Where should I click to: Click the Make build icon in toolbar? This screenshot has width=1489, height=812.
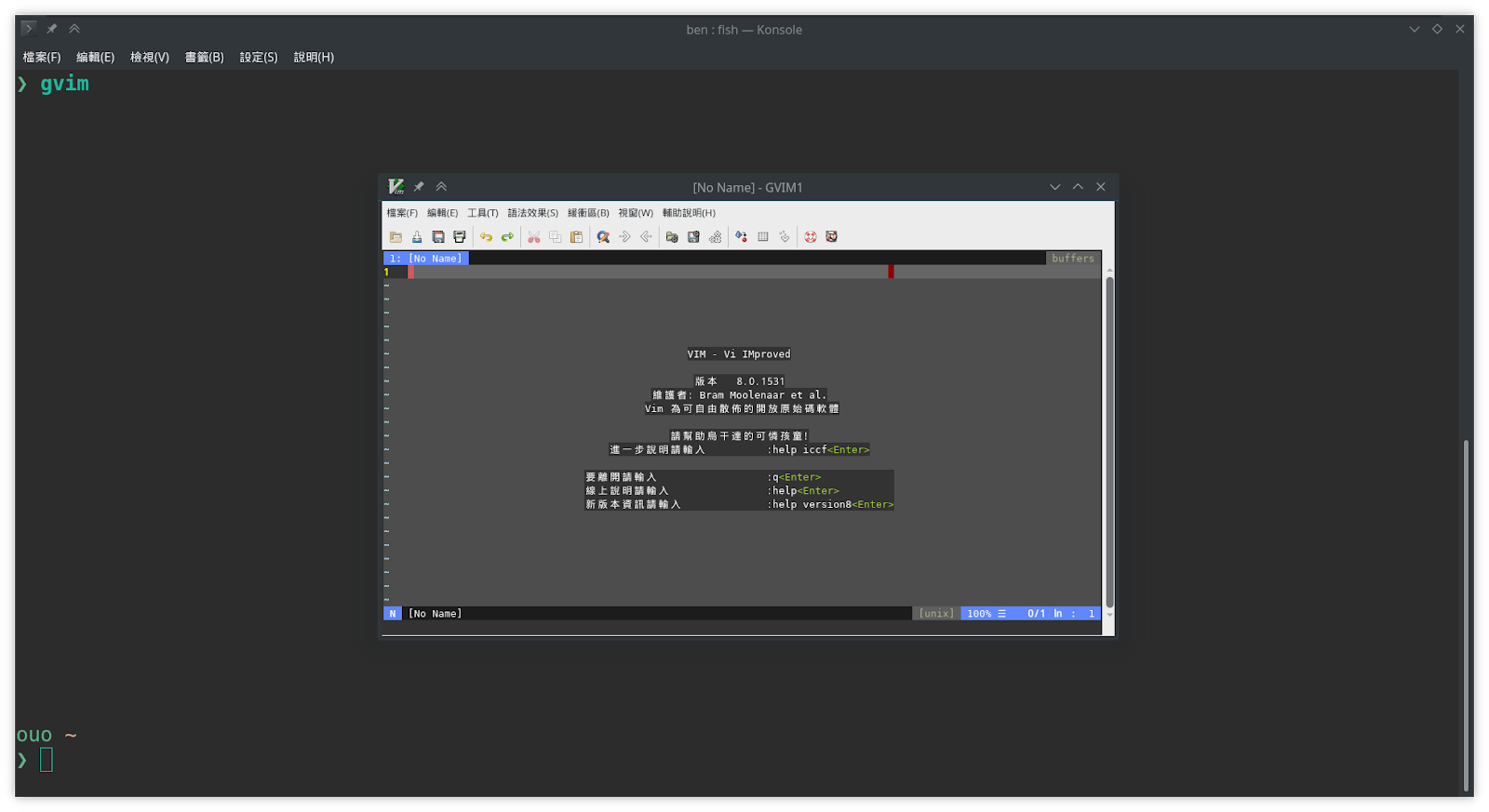(x=742, y=237)
